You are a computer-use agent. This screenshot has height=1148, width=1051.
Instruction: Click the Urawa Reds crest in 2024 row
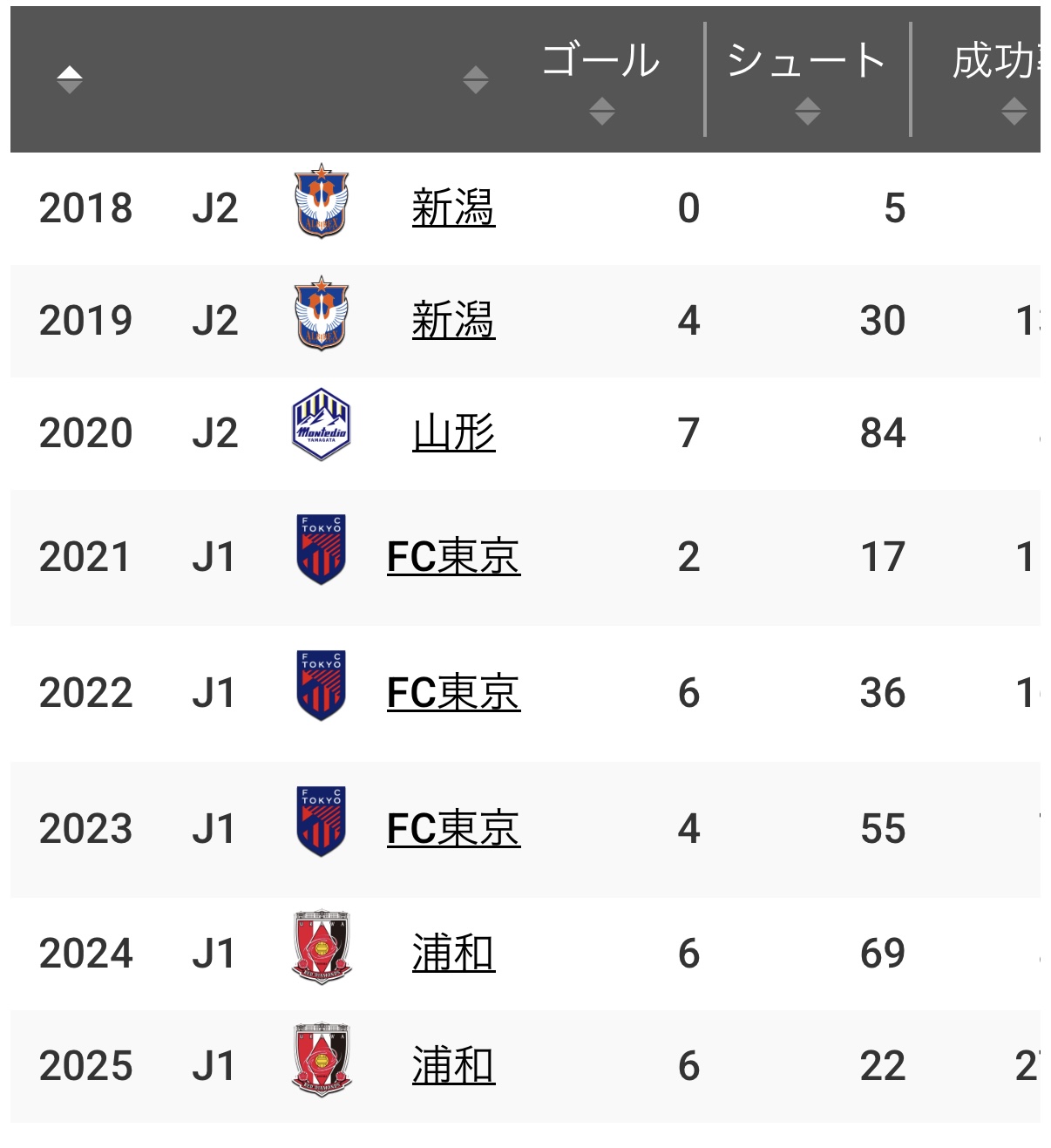[x=322, y=947]
